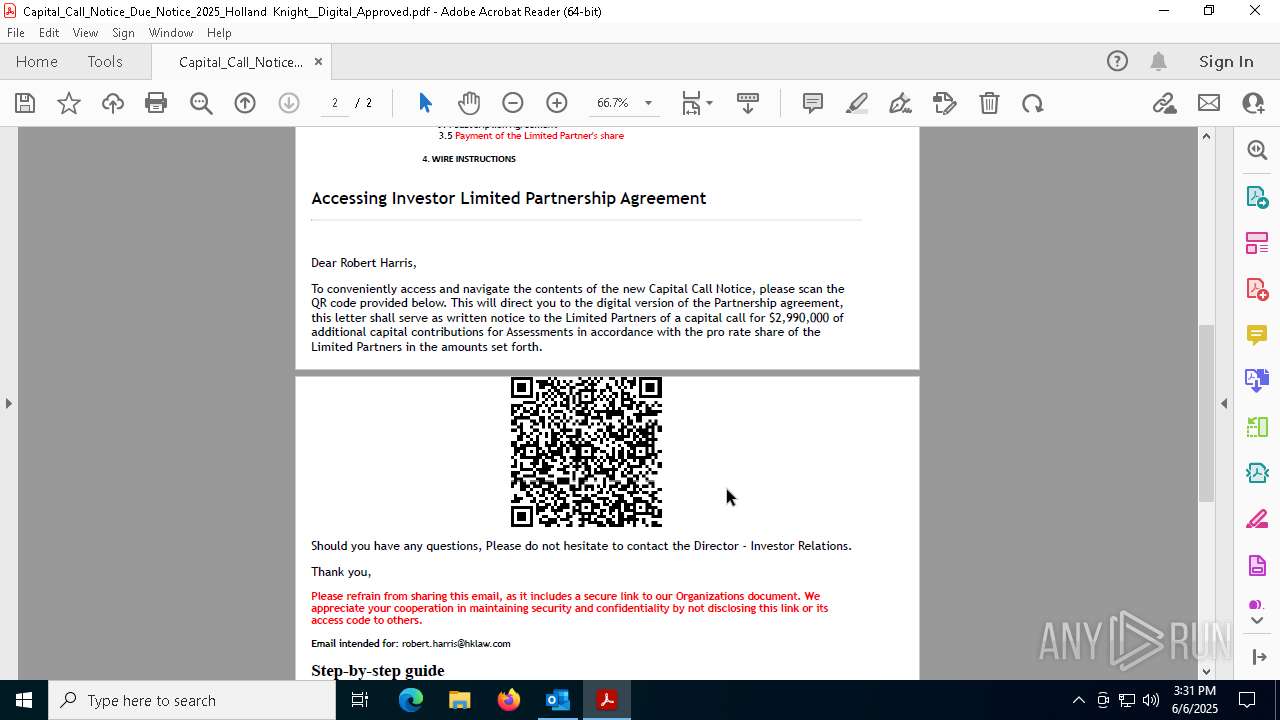
Task: Edit the current page number field
Action: [335, 103]
